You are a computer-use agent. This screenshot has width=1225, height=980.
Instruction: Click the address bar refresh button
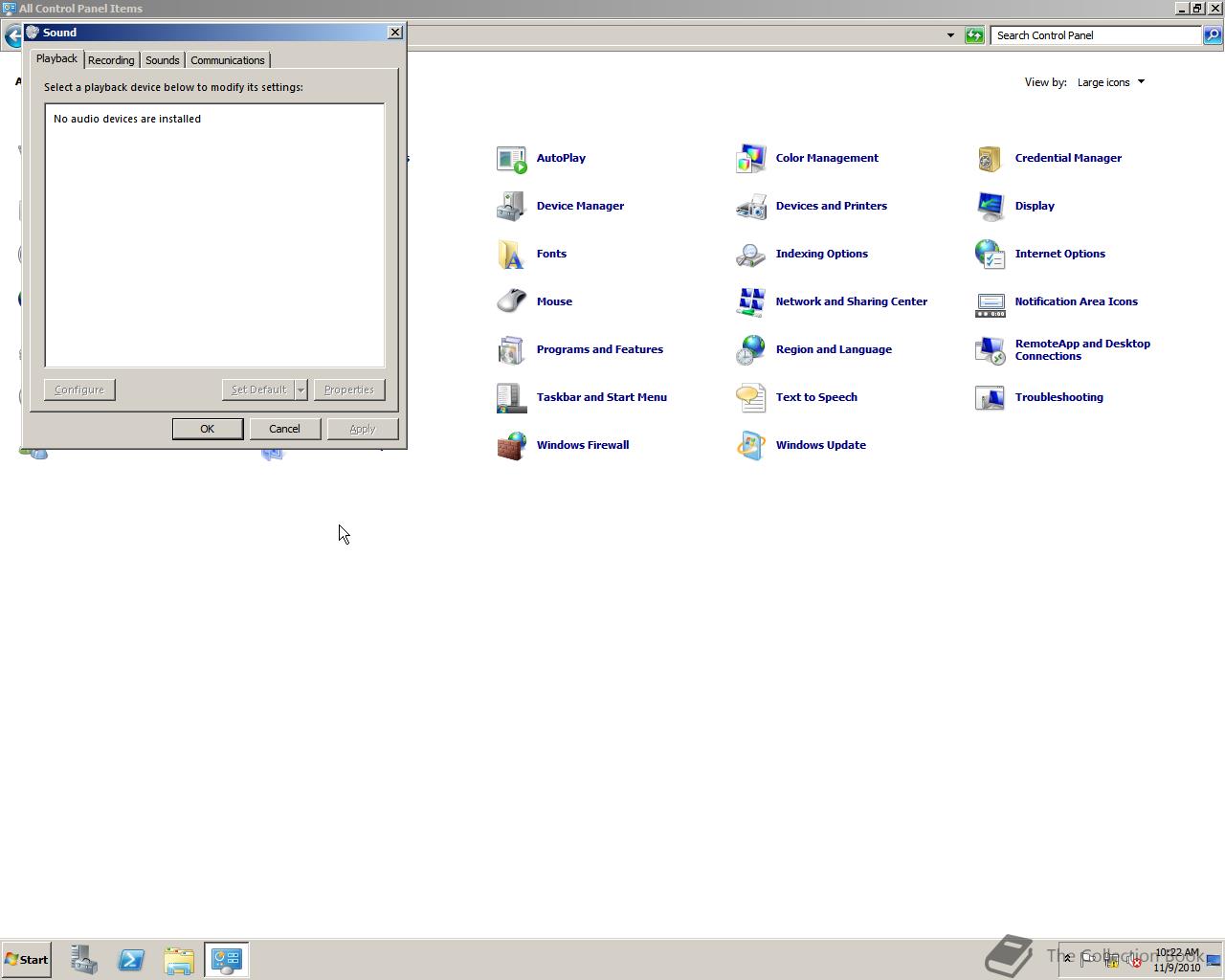[x=974, y=35]
